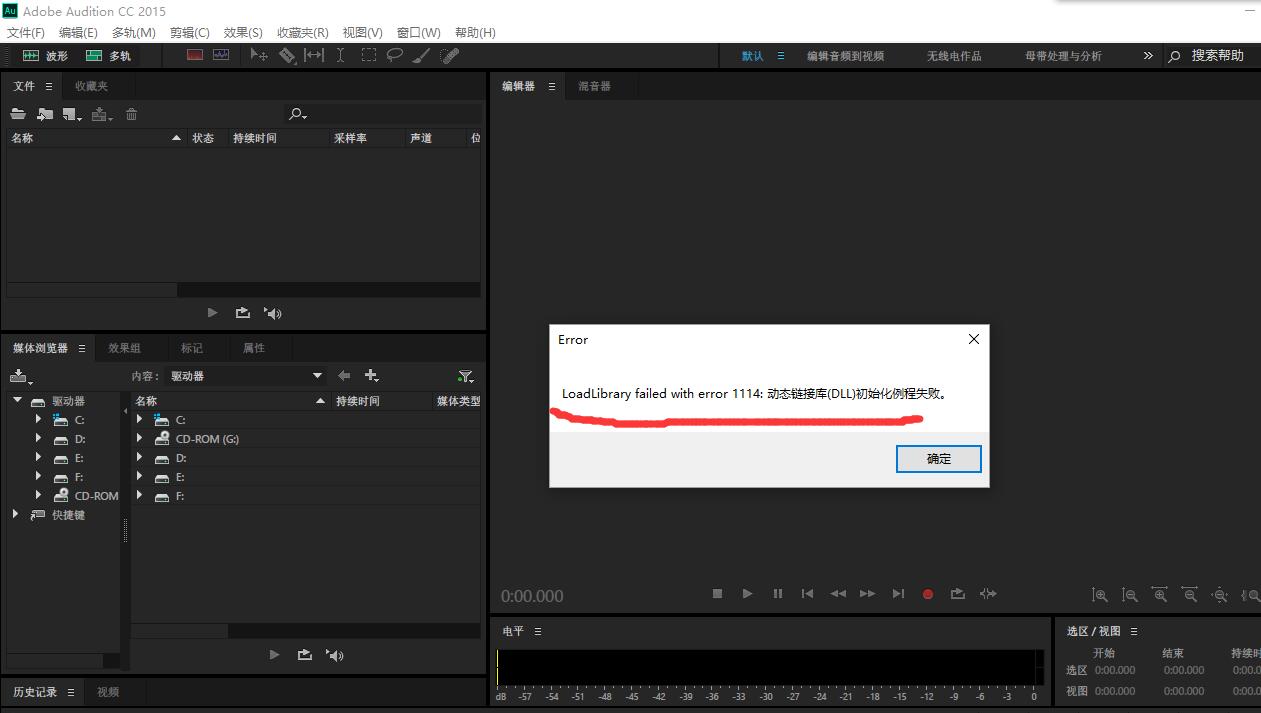The image size is (1261, 713).
Task: Click Open File folder icon in Files panel
Action: tap(18, 114)
